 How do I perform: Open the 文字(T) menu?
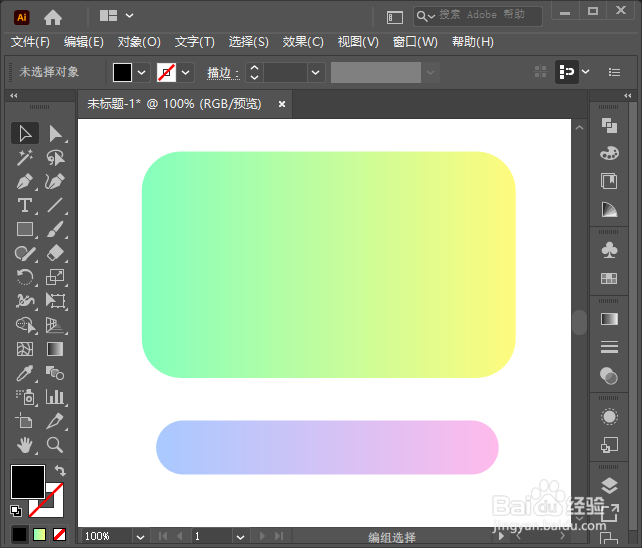(194, 42)
